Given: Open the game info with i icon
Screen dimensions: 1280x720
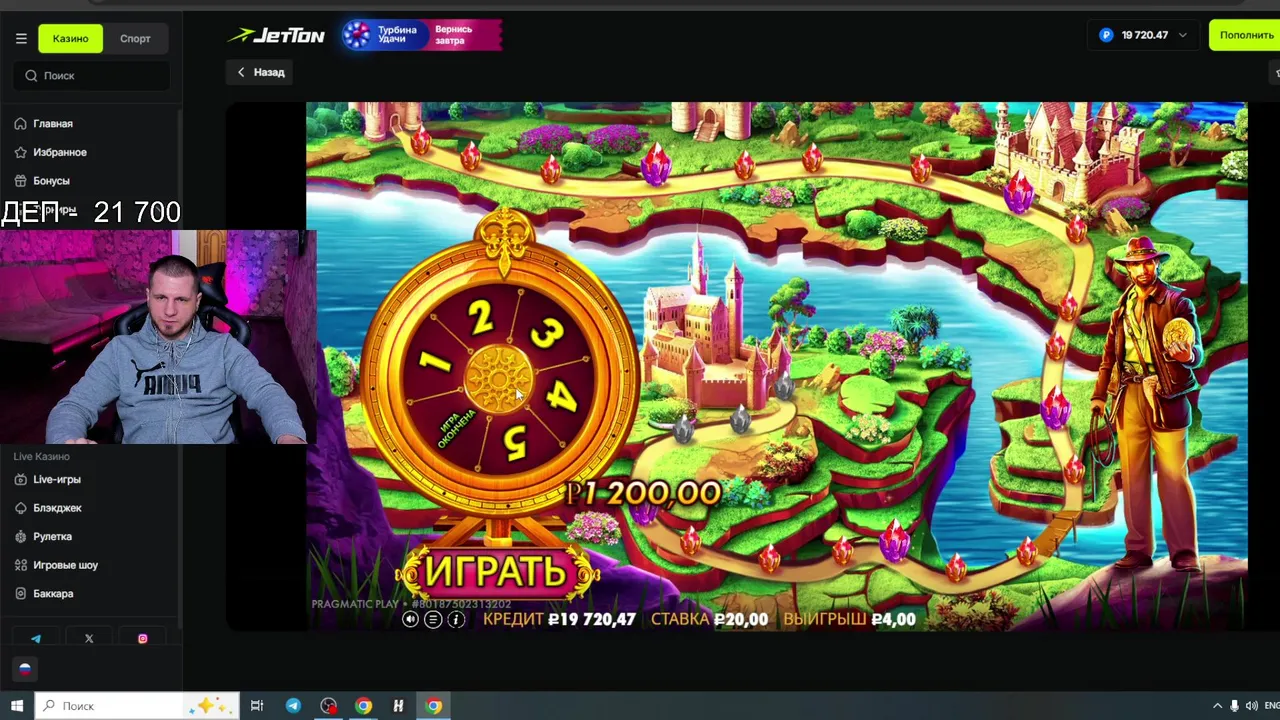Looking at the screenshot, I should (456, 620).
